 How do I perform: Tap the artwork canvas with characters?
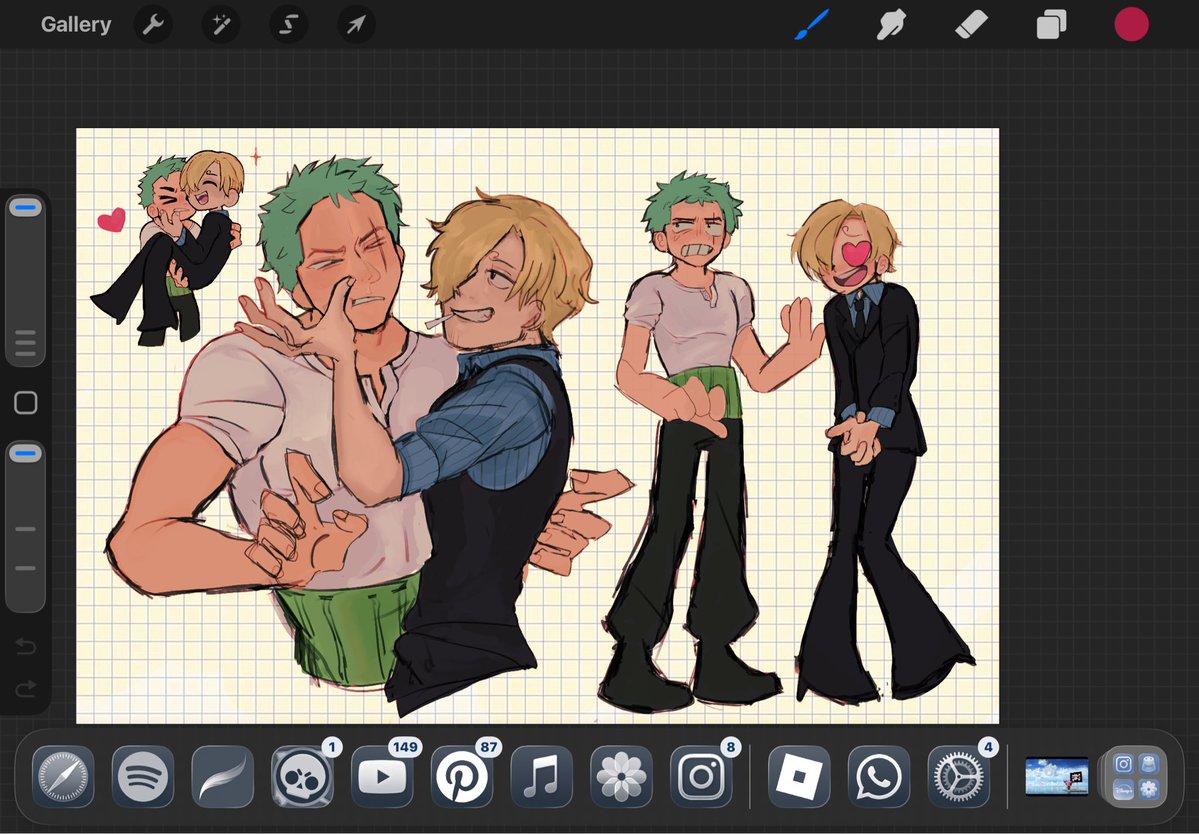click(x=538, y=426)
